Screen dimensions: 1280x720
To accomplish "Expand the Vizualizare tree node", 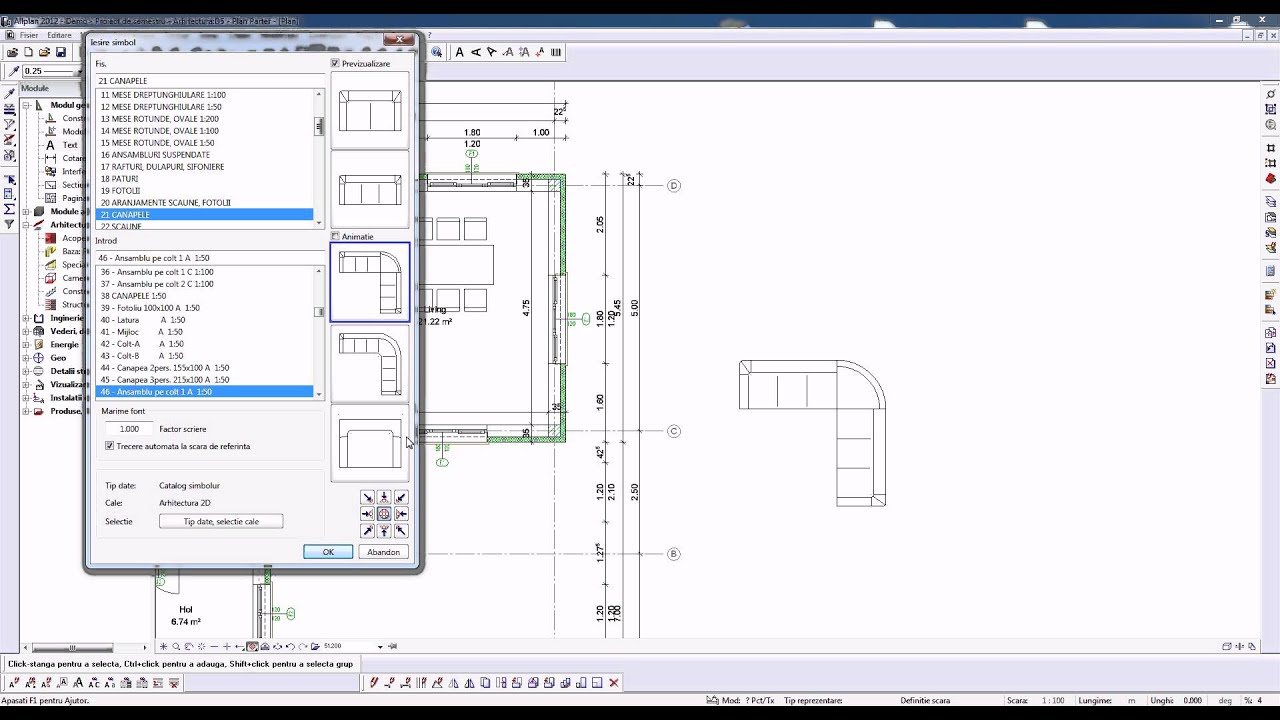I will pos(26,384).
